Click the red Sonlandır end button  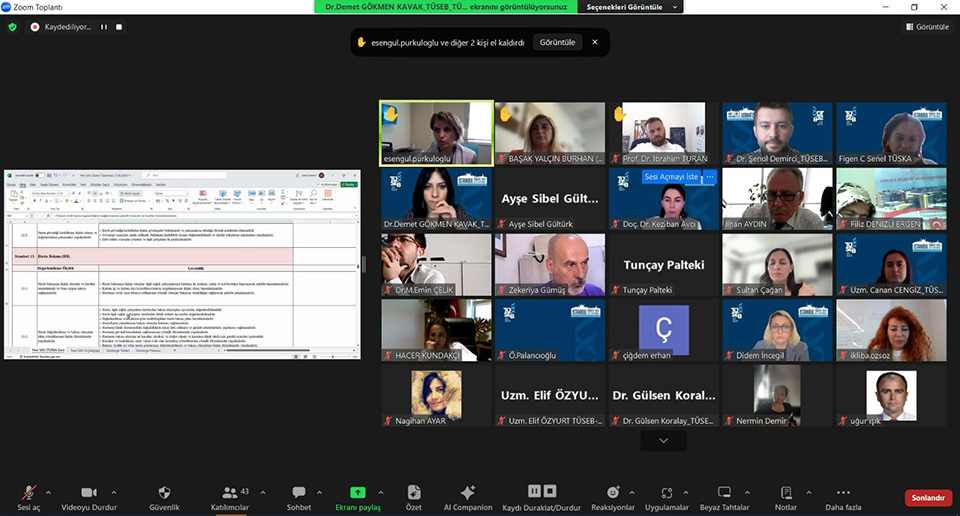pos(928,497)
